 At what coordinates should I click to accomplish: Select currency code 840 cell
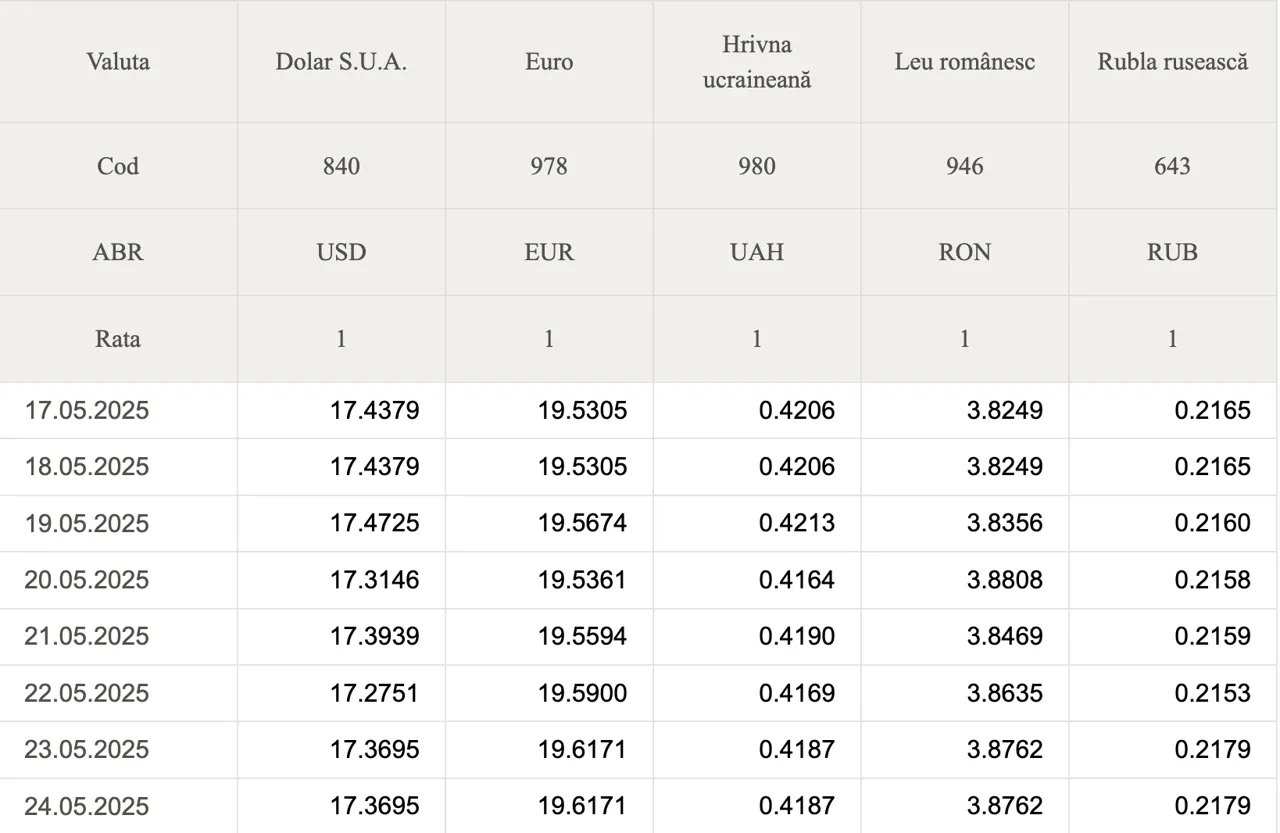[341, 166]
